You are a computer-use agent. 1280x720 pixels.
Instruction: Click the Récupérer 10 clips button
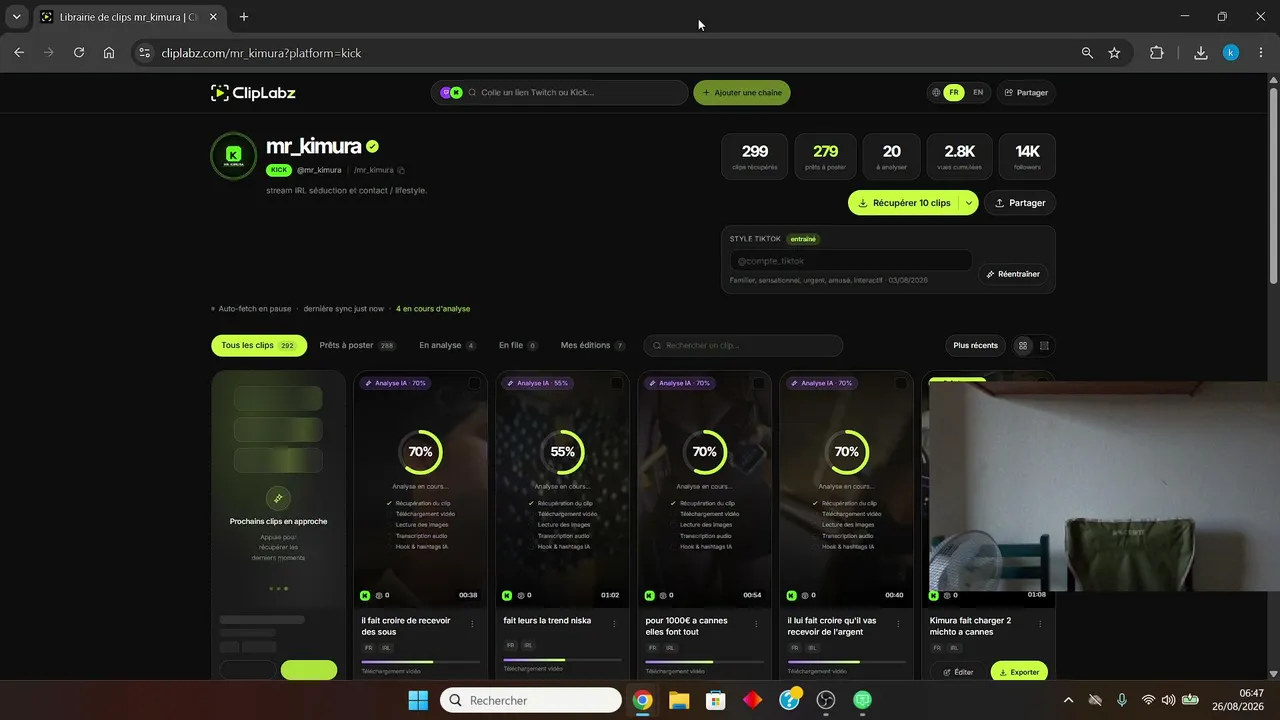point(904,203)
